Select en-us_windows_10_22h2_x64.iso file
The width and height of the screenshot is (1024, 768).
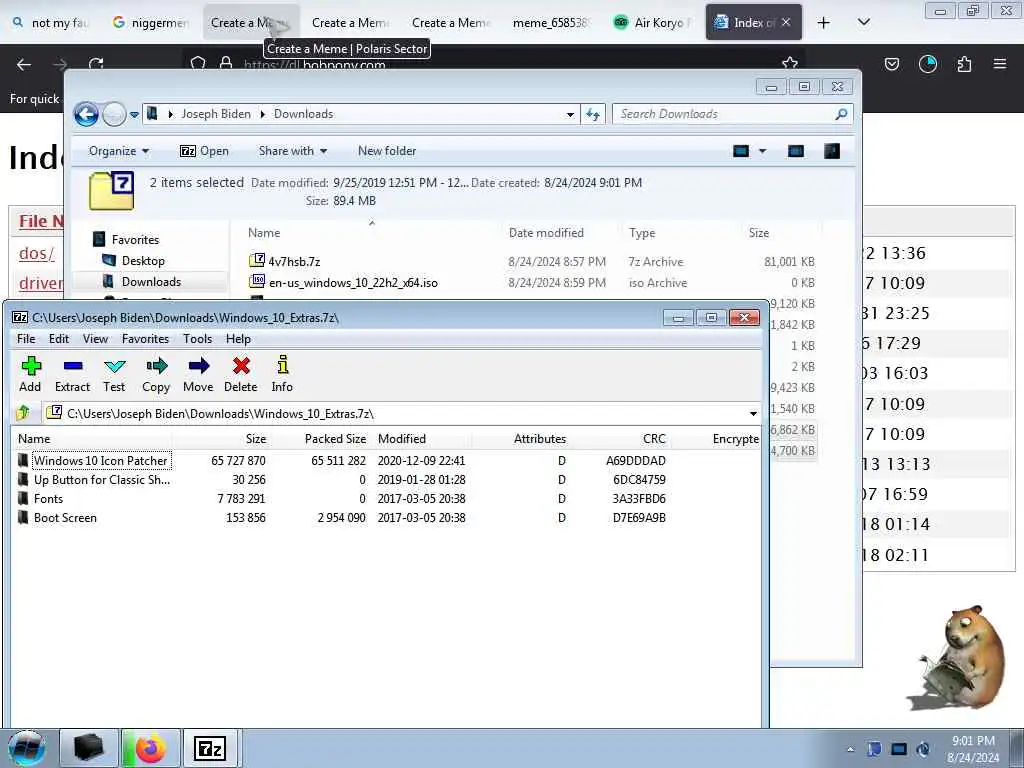[353, 283]
